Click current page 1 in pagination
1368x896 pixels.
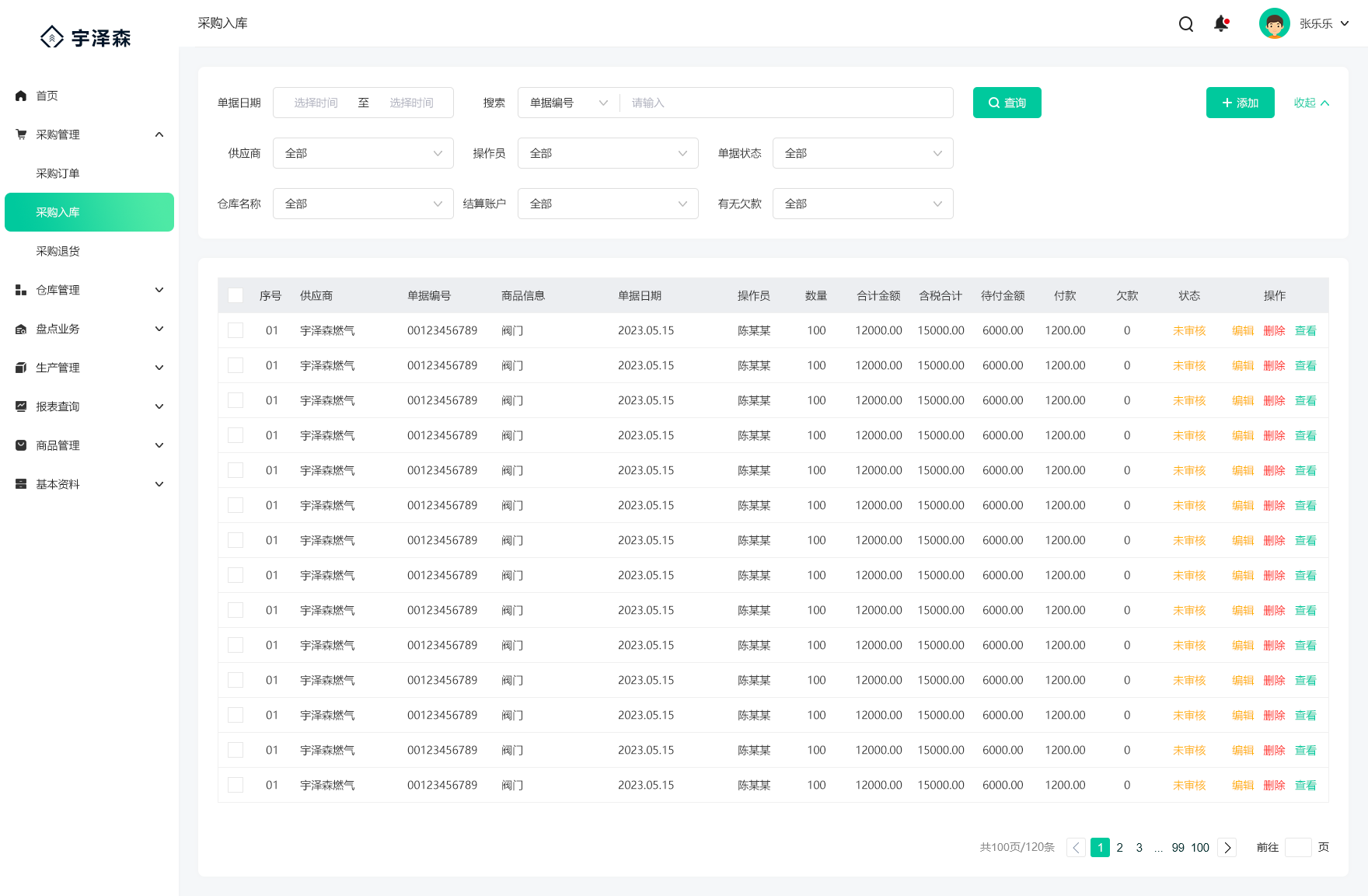[x=1100, y=847]
